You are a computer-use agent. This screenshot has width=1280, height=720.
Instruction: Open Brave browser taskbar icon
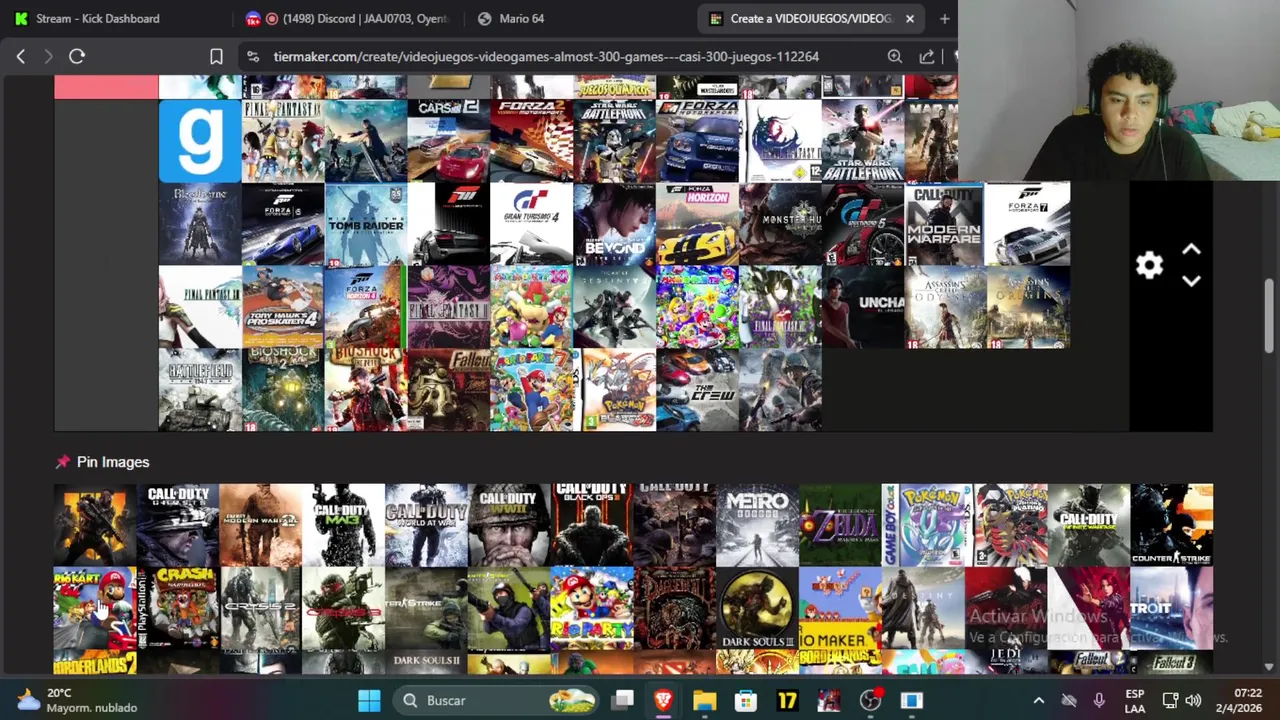tap(663, 701)
